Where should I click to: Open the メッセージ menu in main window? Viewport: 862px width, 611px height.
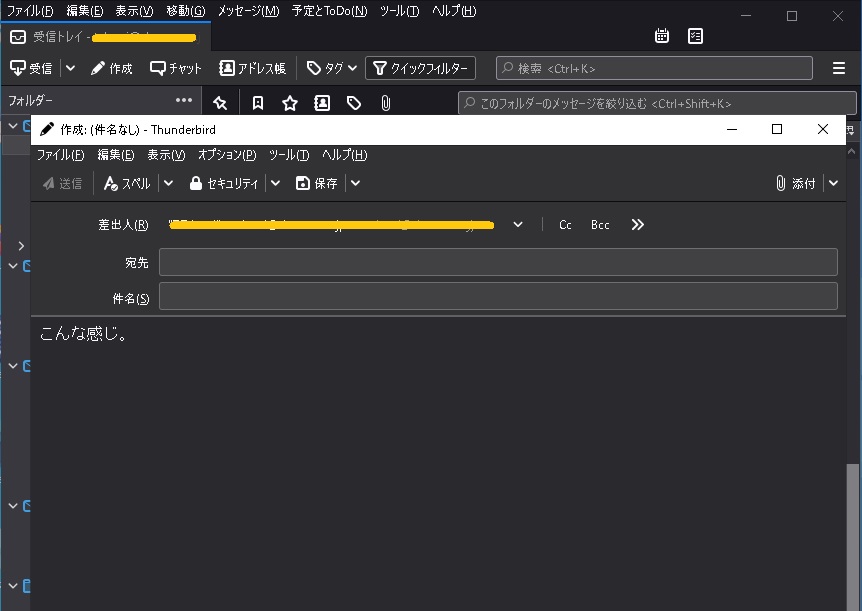(248, 11)
